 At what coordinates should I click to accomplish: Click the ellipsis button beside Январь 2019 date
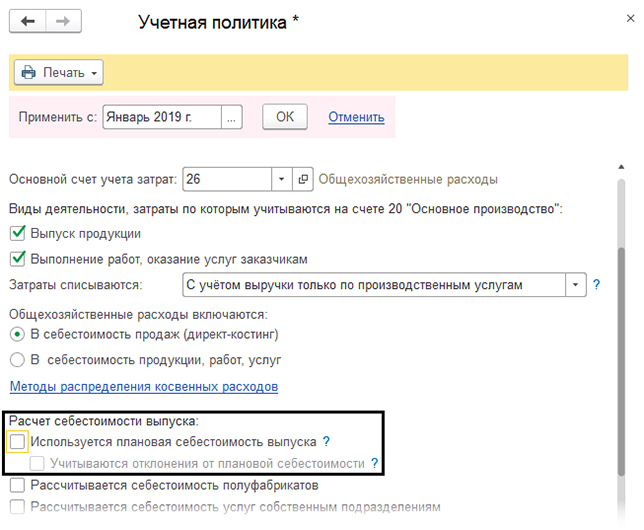pos(232,117)
